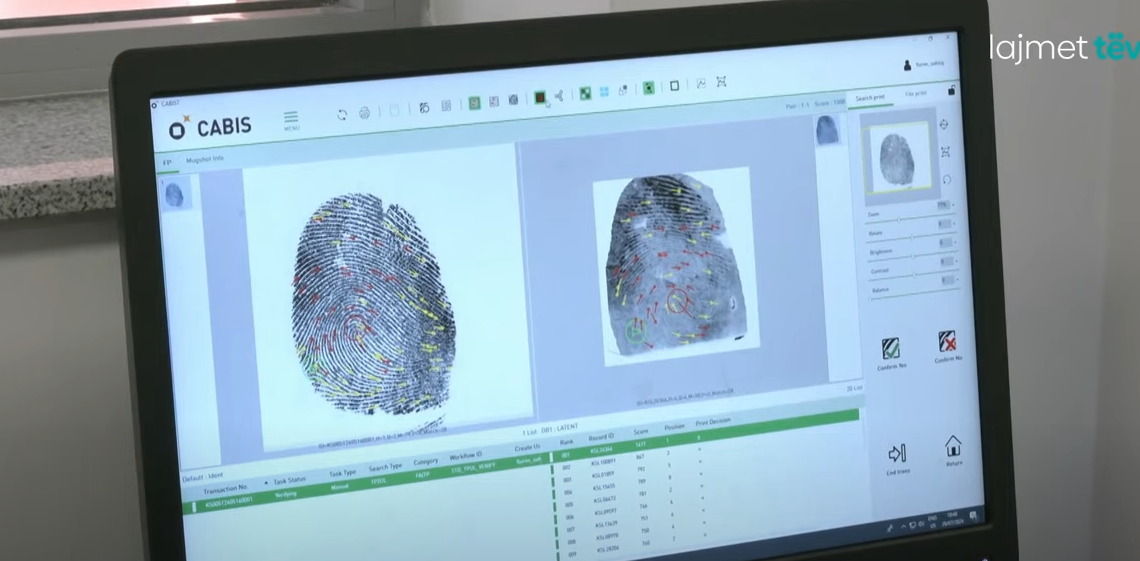Sort by the Task Status column header
Screen dimensions: 1140x561
pos(289,480)
